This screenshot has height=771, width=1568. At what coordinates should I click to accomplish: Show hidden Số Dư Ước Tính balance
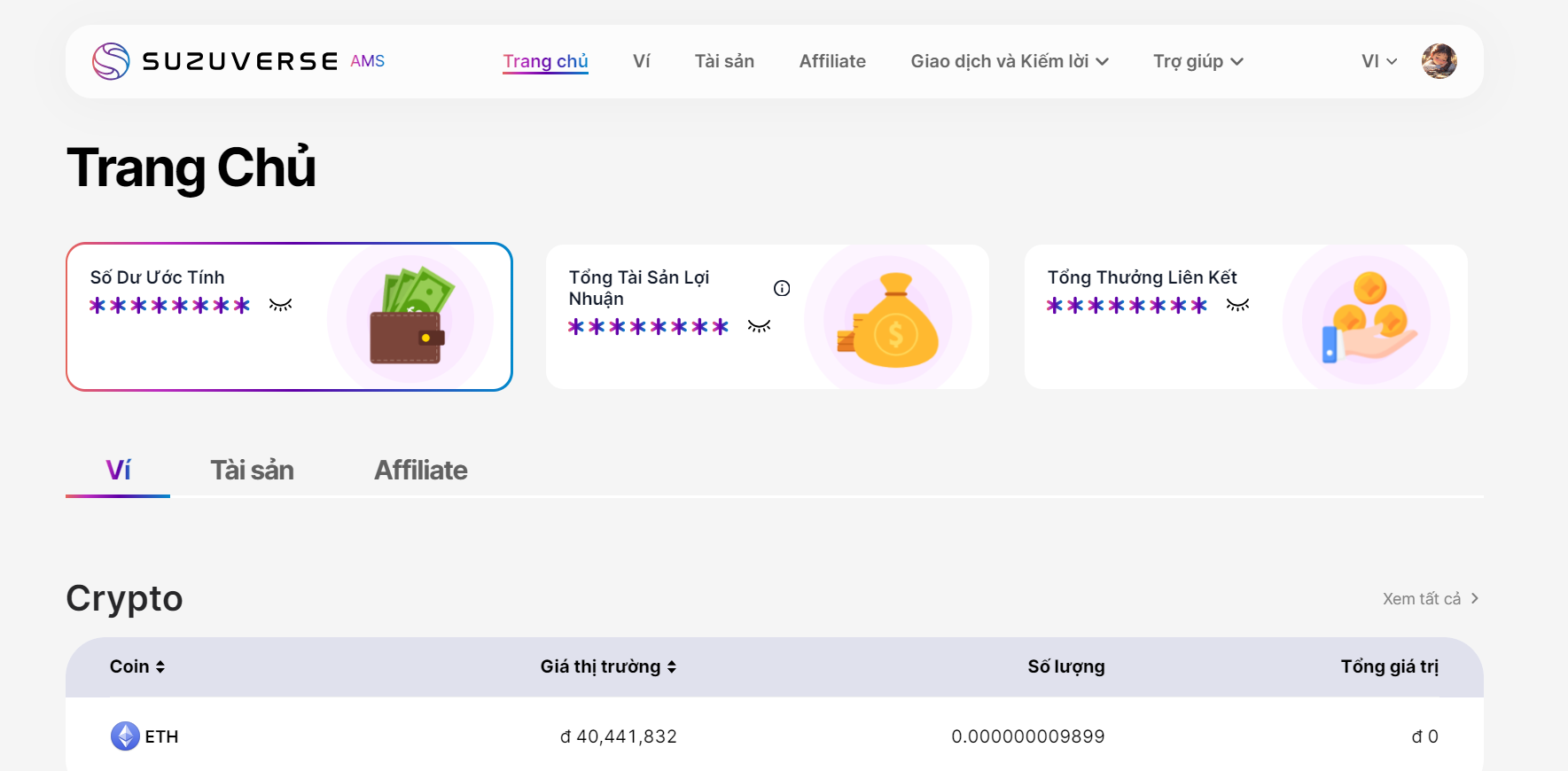tap(280, 306)
